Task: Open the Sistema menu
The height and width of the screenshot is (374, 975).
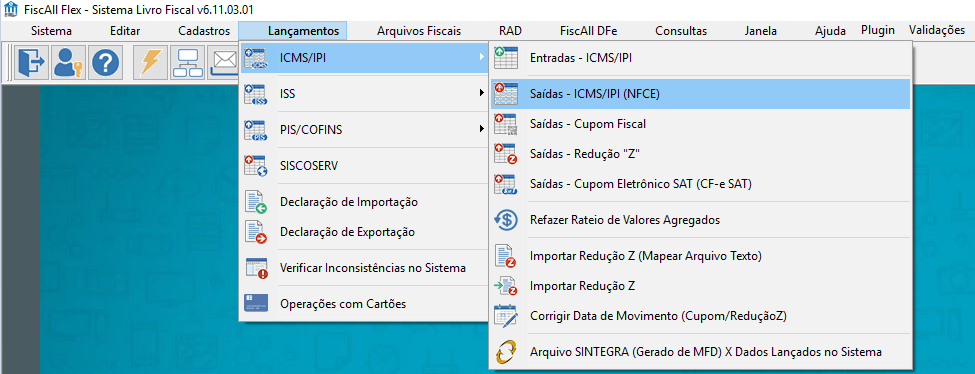Action: coord(51,30)
